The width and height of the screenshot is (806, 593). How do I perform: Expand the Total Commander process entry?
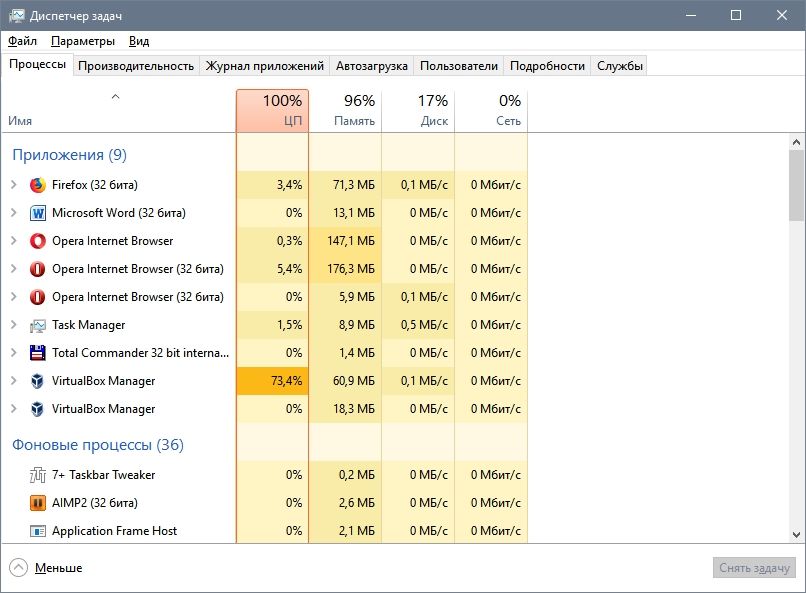click(x=13, y=353)
